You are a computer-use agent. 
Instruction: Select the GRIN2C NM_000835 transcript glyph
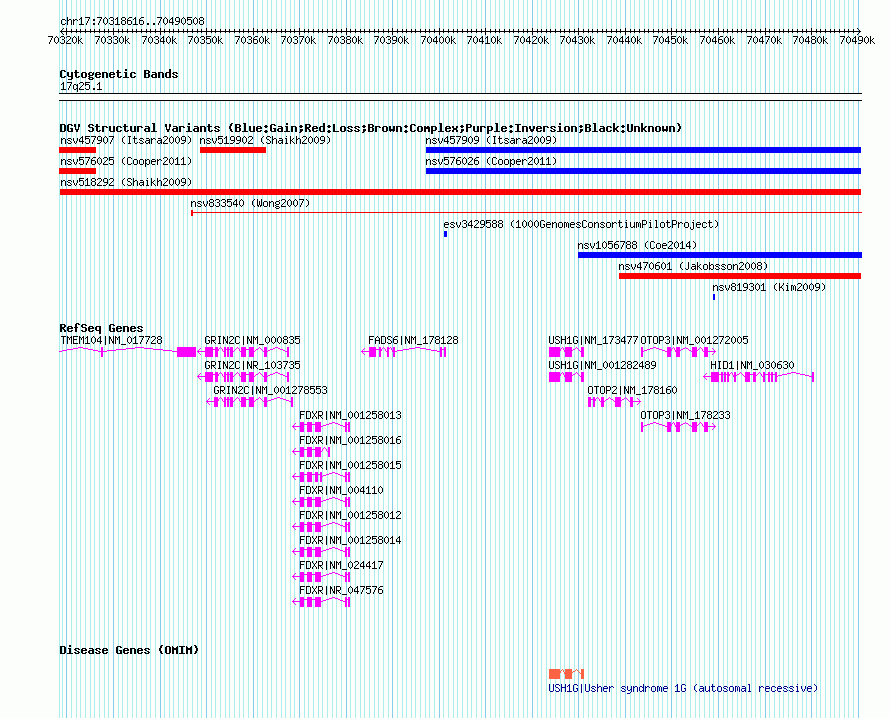click(x=244, y=352)
